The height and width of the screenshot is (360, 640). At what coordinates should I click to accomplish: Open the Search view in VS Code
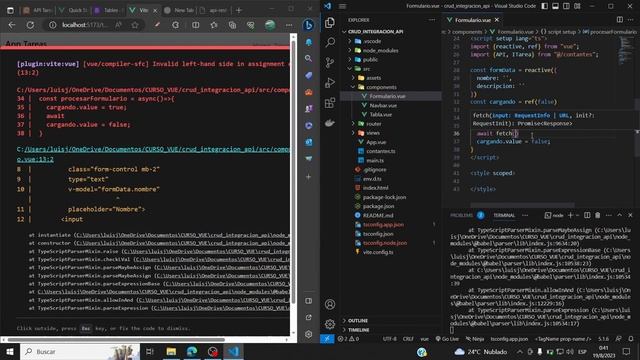tap(330, 42)
